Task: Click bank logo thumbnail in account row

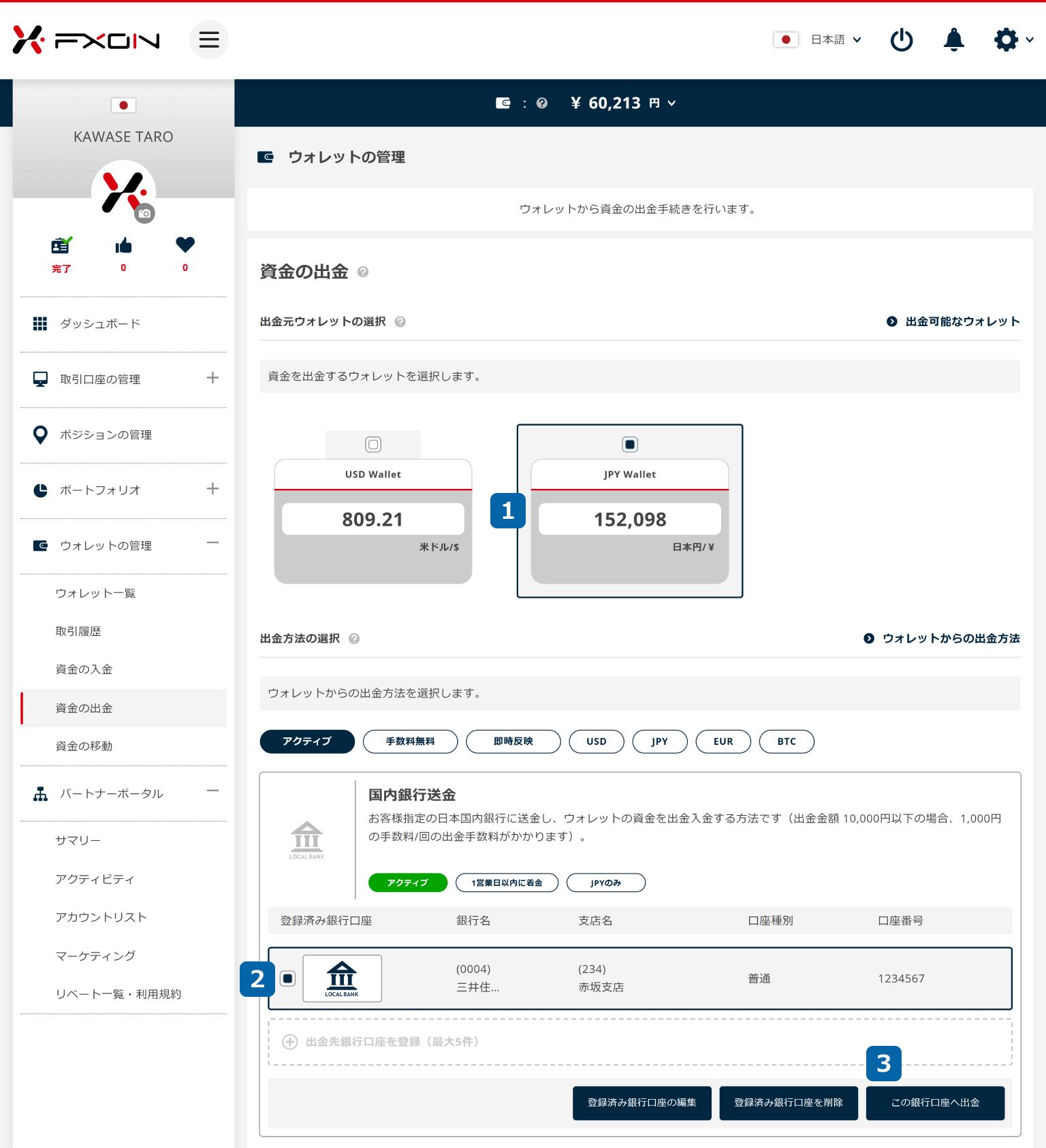Action: pyautogui.click(x=342, y=978)
